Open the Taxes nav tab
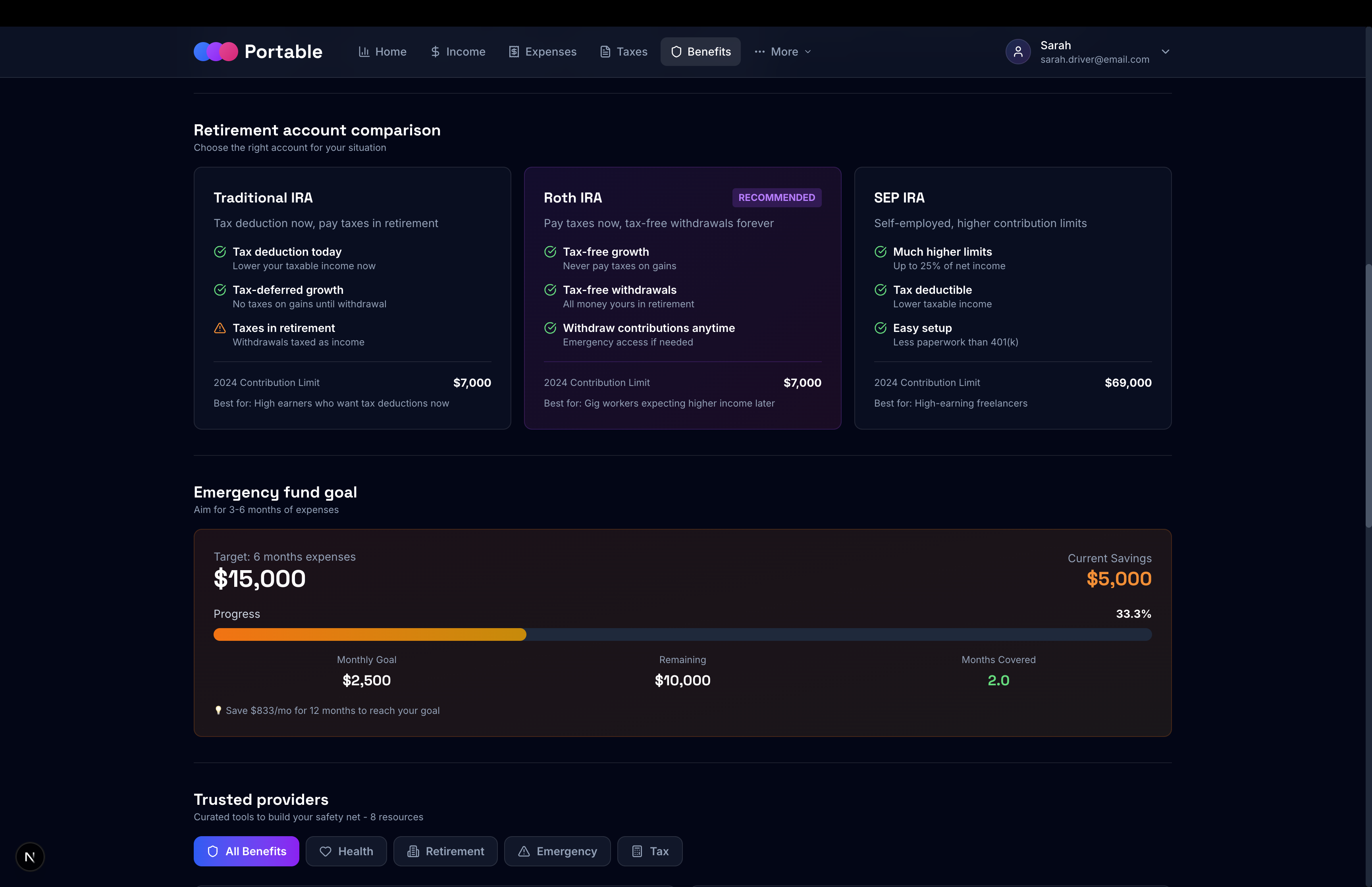The width and height of the screenshot is (1372, 887). [x=624, y=52]
